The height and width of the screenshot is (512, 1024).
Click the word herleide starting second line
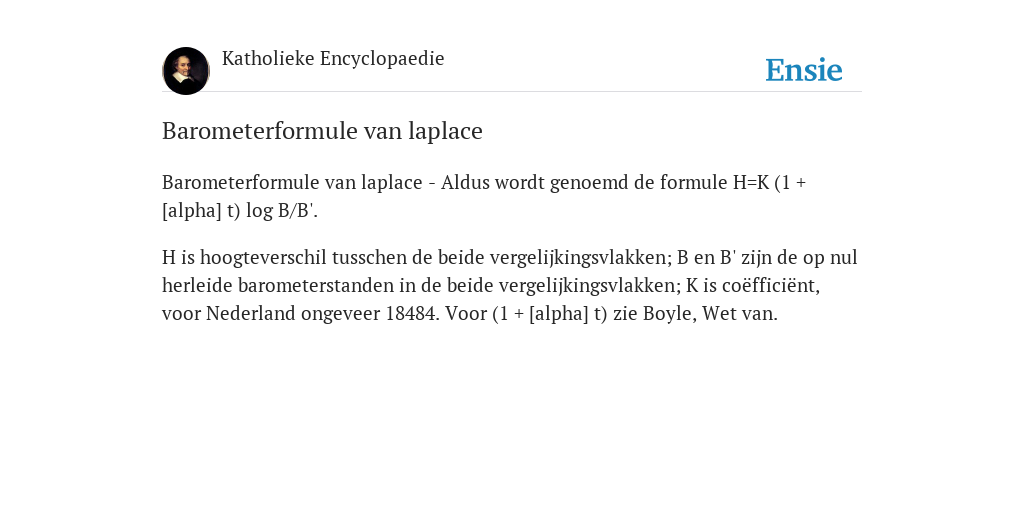[x=197, y=285]
